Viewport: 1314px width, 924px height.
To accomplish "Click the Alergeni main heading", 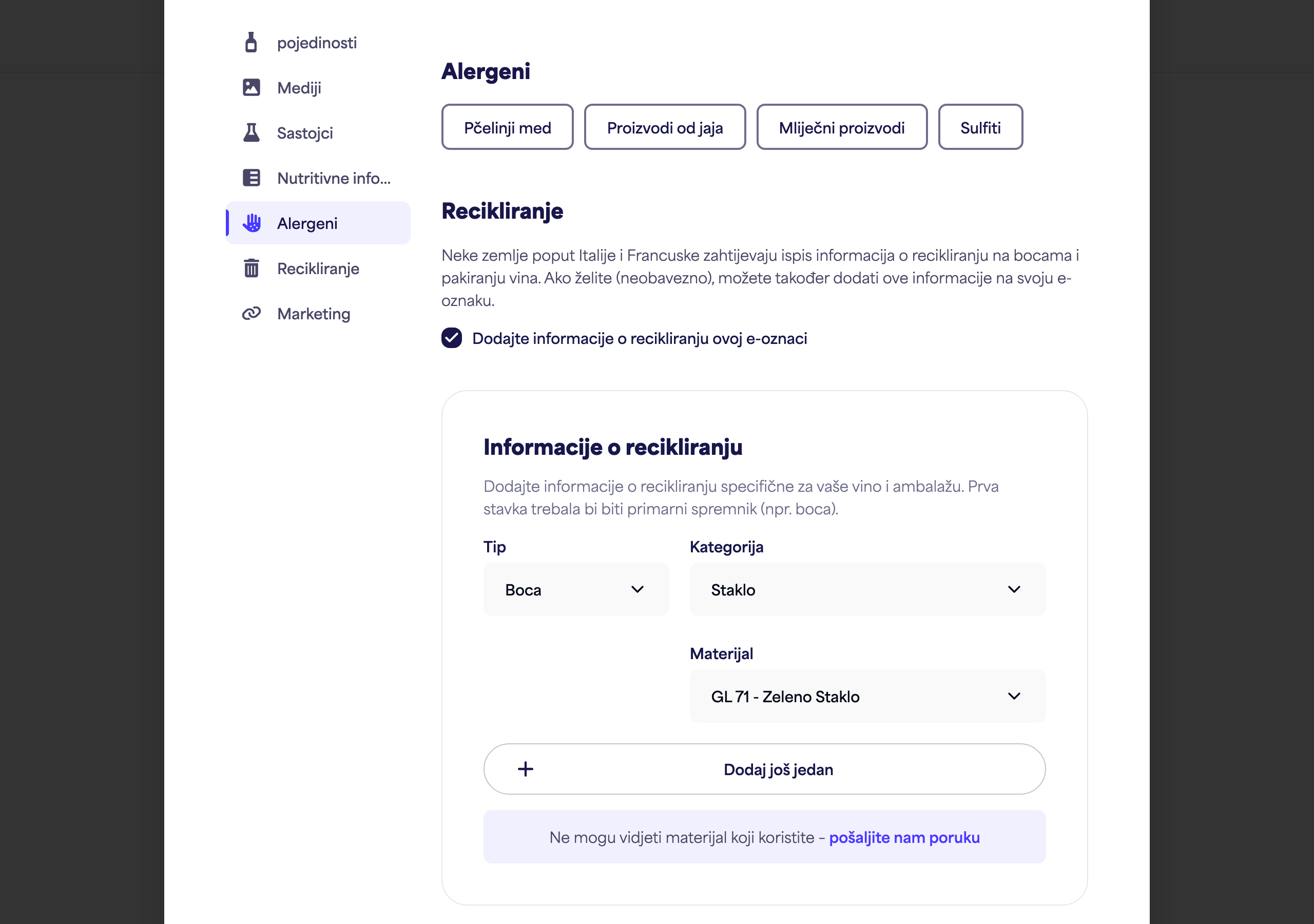I will click(486, 71).
